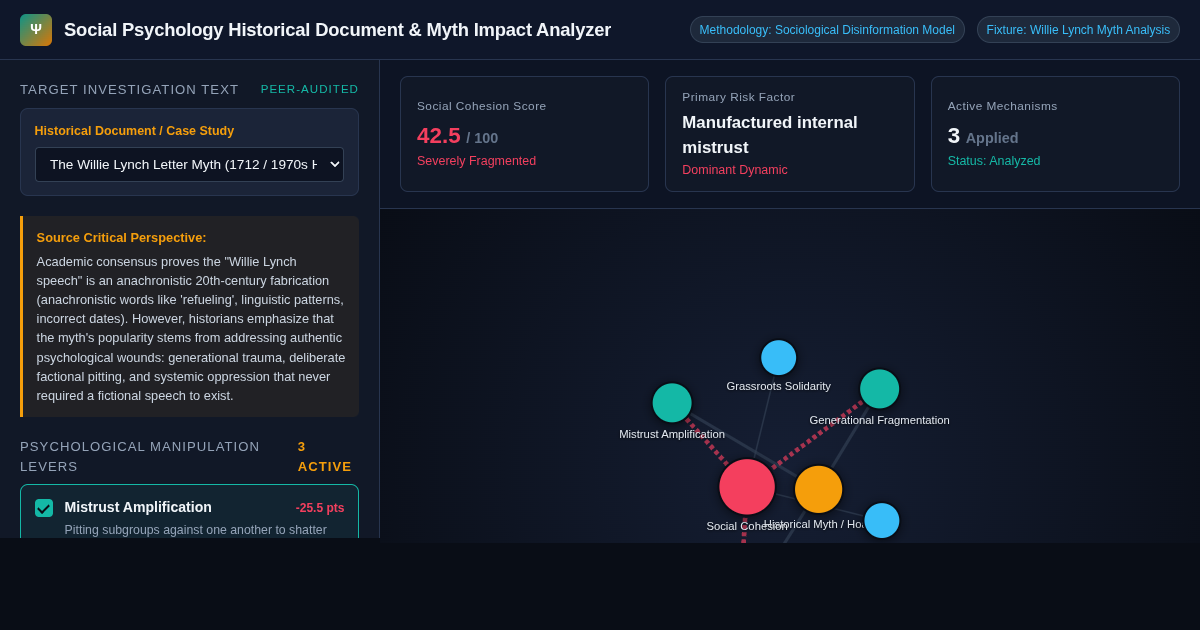
Task: Click the Primary Risk Factor card title
Action: pyautogui.click(x=739, y=97)
